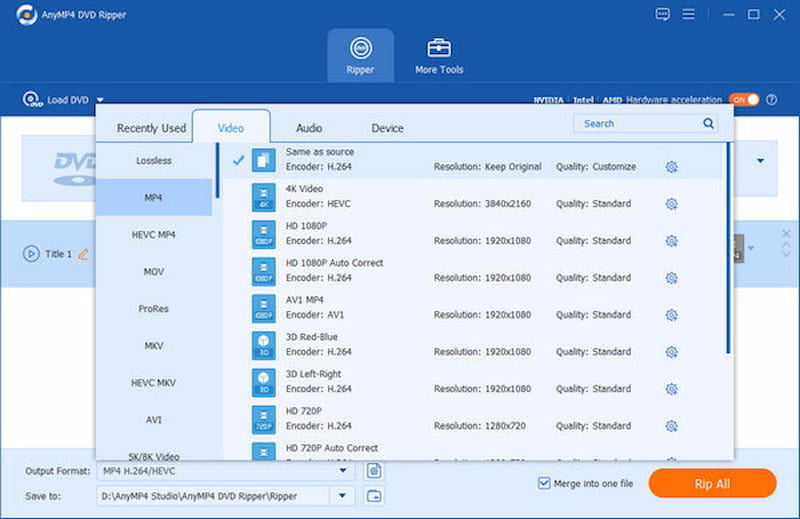This screenshot has width=800, height=519.
Task: Click the format Search field
Action: (638, 124)
